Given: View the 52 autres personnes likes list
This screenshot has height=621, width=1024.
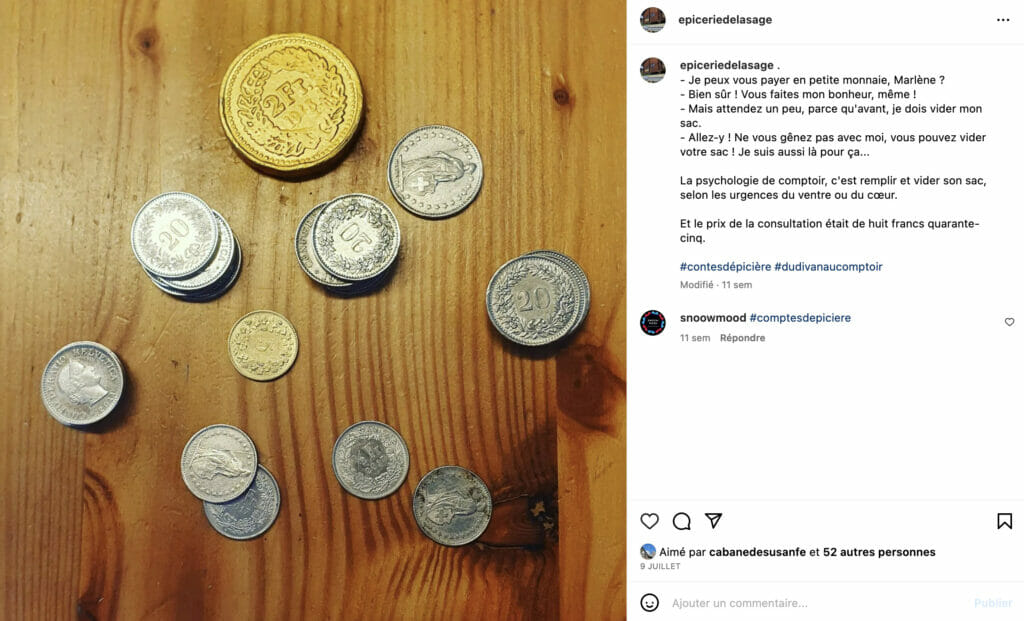Looking at the screenshot, I should tap(879, 552).
